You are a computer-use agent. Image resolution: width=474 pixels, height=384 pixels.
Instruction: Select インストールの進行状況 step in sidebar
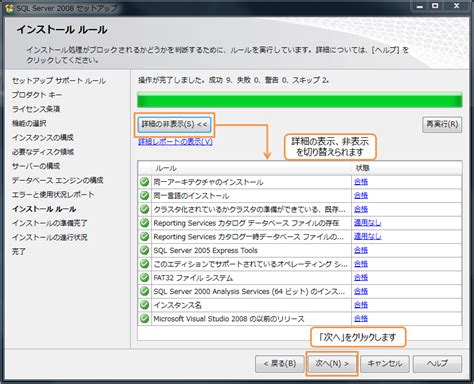(50, 237)
